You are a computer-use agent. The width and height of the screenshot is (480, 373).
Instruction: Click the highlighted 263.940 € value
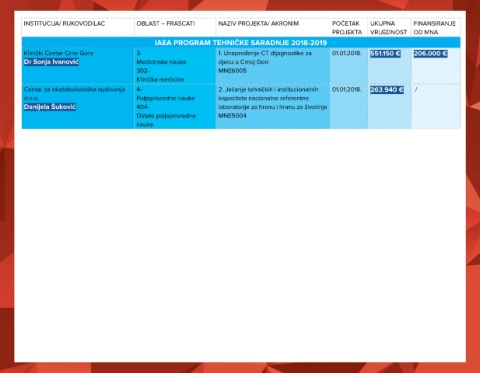point(387,89)
